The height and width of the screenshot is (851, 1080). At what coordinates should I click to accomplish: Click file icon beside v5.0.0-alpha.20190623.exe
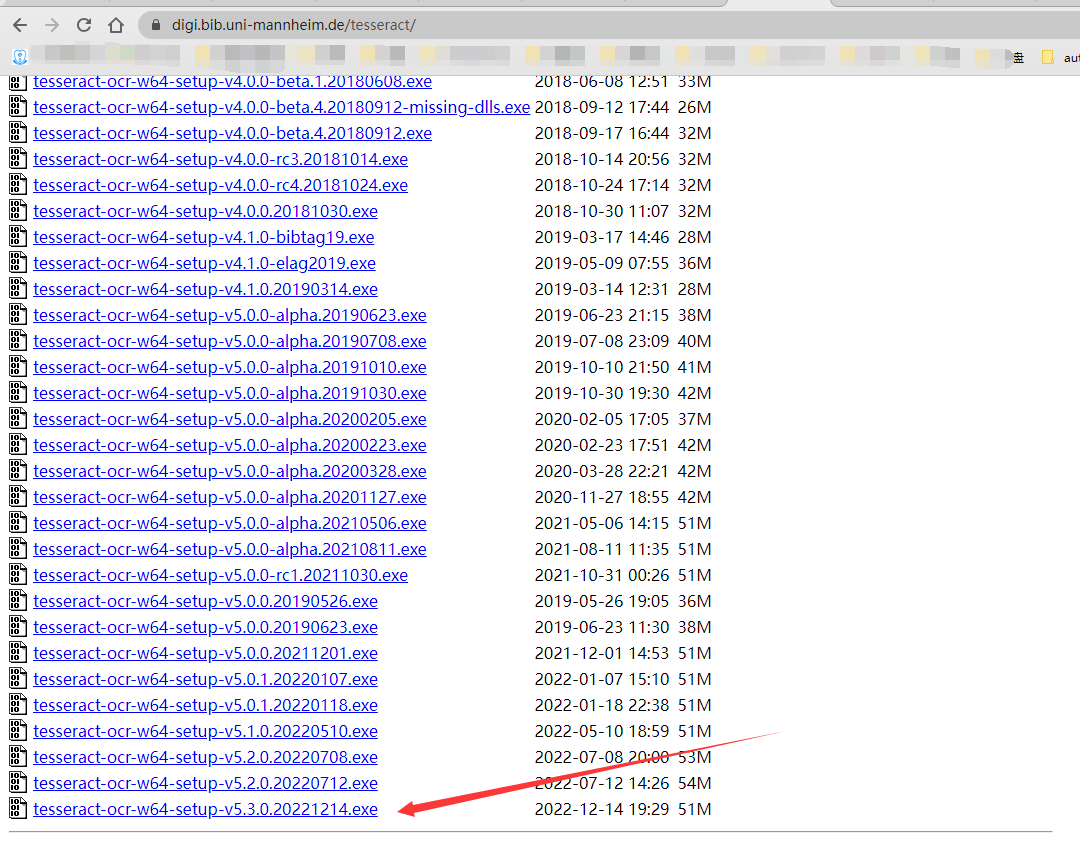click(x=18, y=315)
